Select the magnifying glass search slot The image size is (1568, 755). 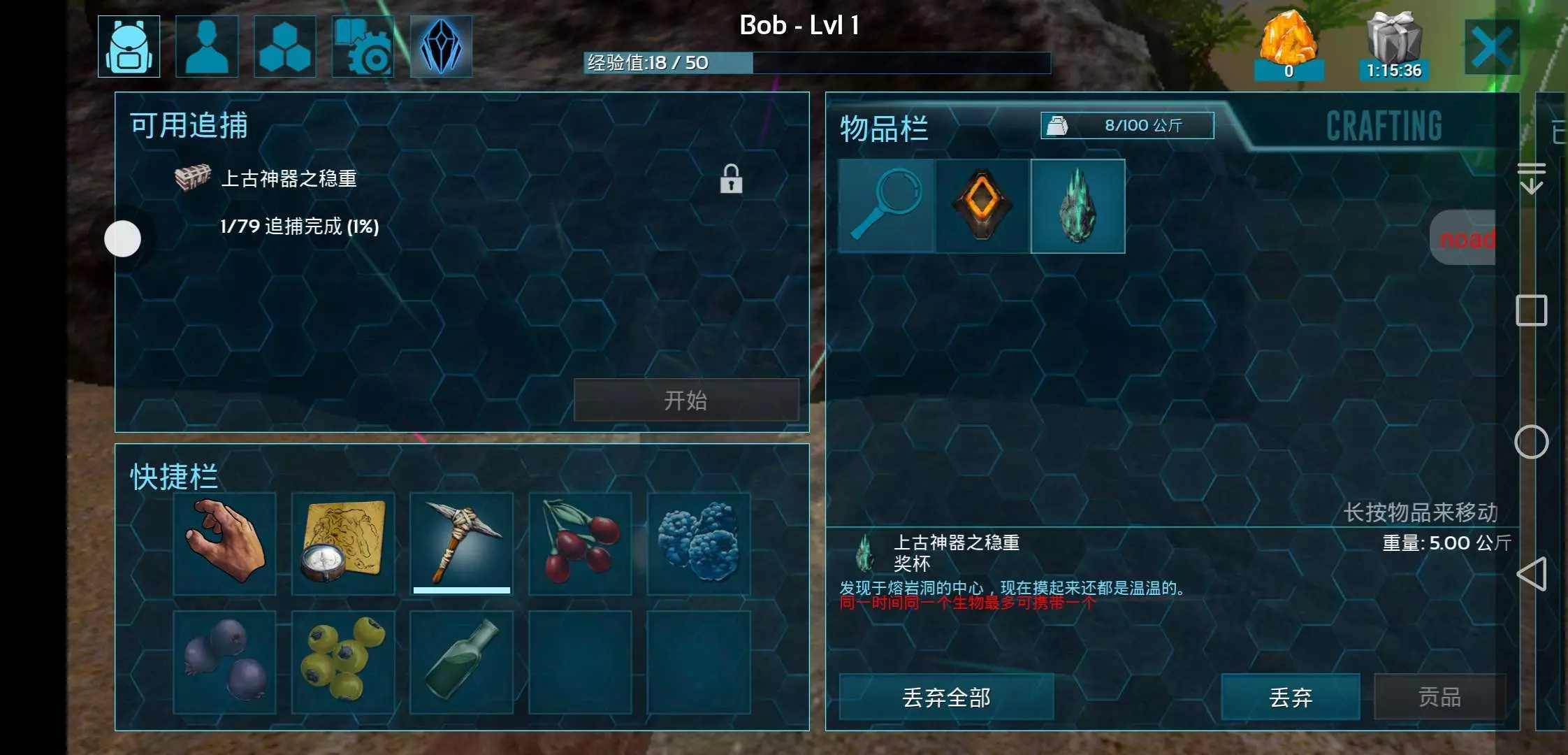click(886, 206)
